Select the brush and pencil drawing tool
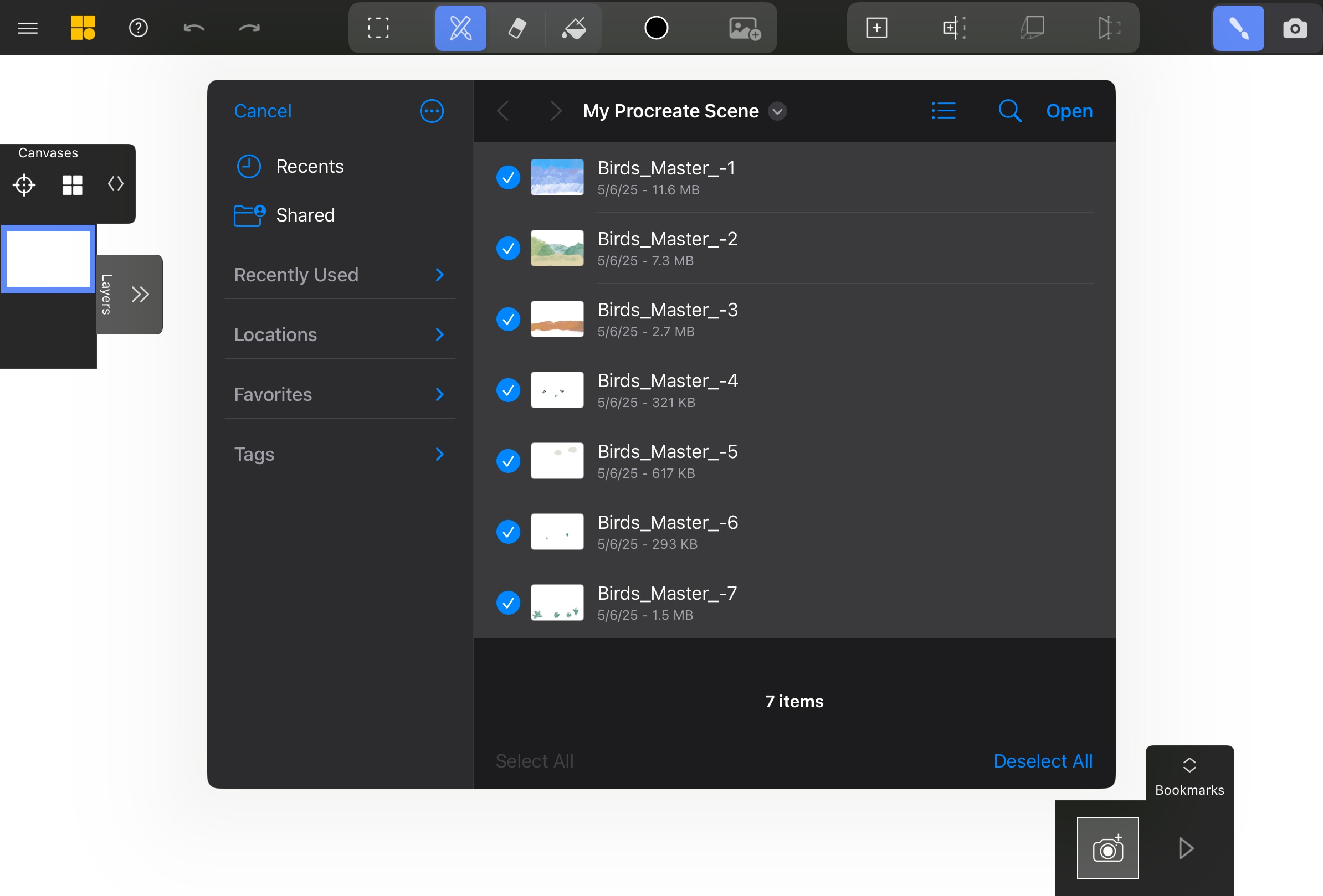This screenshot has height=896, width=1323. (x=460, y=28)
